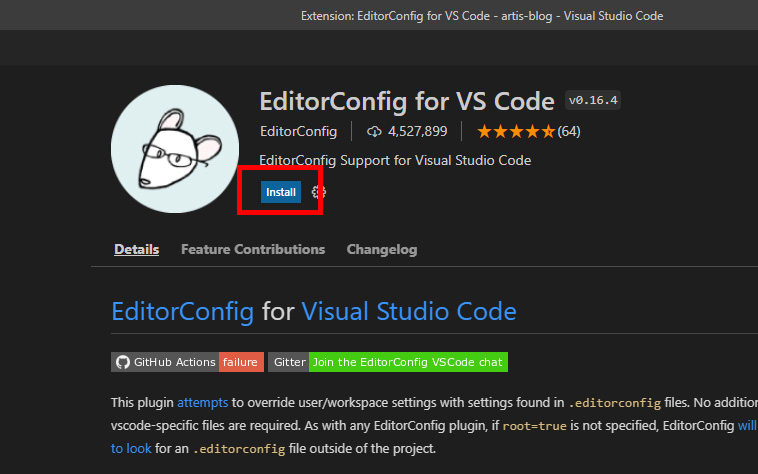758x474 pixels.
Task: Click the extension title EditorConfig for VS Code
Action: click(407, 101)
